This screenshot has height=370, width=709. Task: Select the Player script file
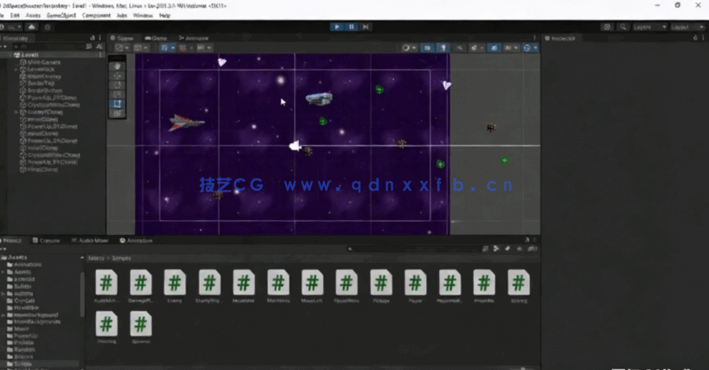click(415, 286)
